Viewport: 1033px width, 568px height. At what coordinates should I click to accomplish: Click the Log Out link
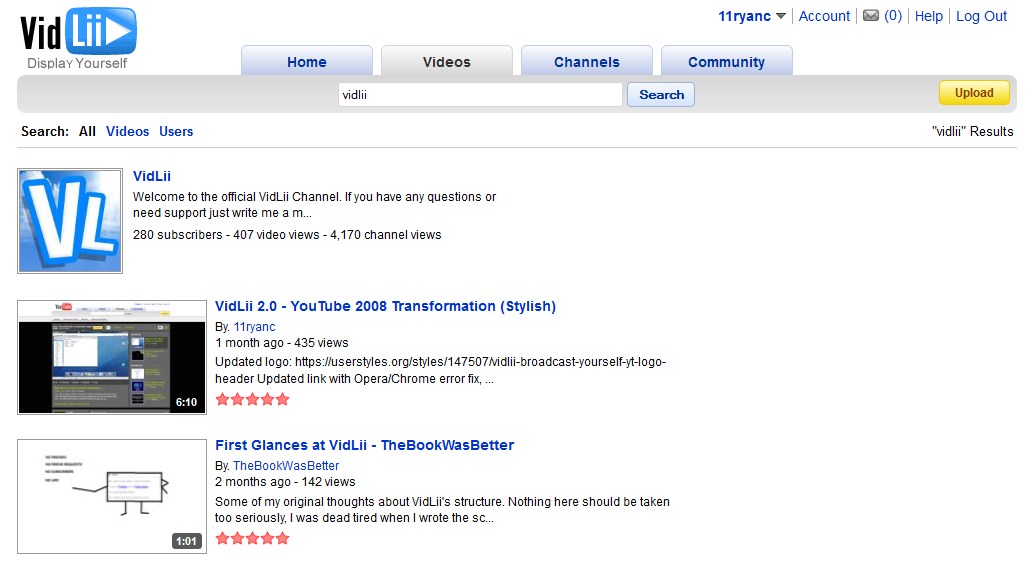(x=981, y=16)
